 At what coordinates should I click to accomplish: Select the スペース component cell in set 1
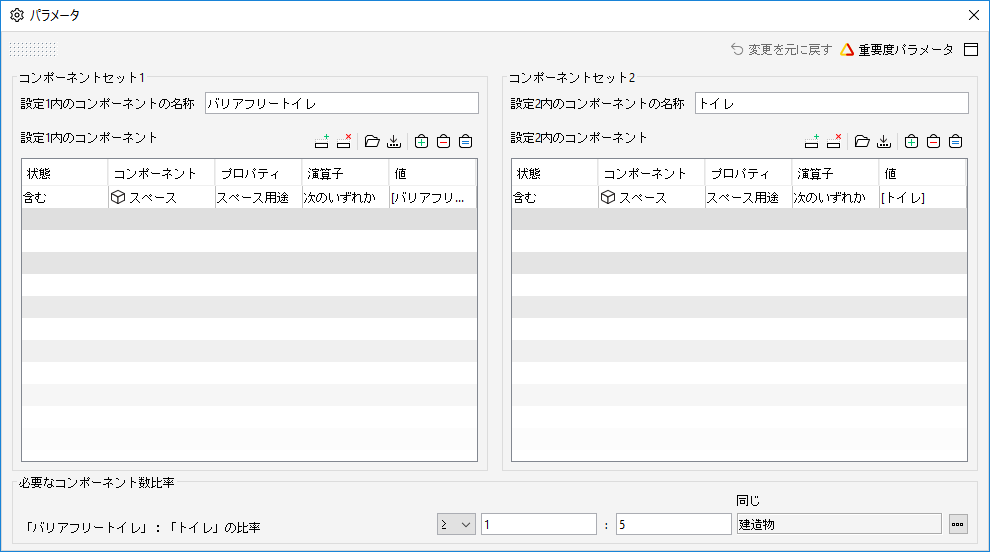161,198
